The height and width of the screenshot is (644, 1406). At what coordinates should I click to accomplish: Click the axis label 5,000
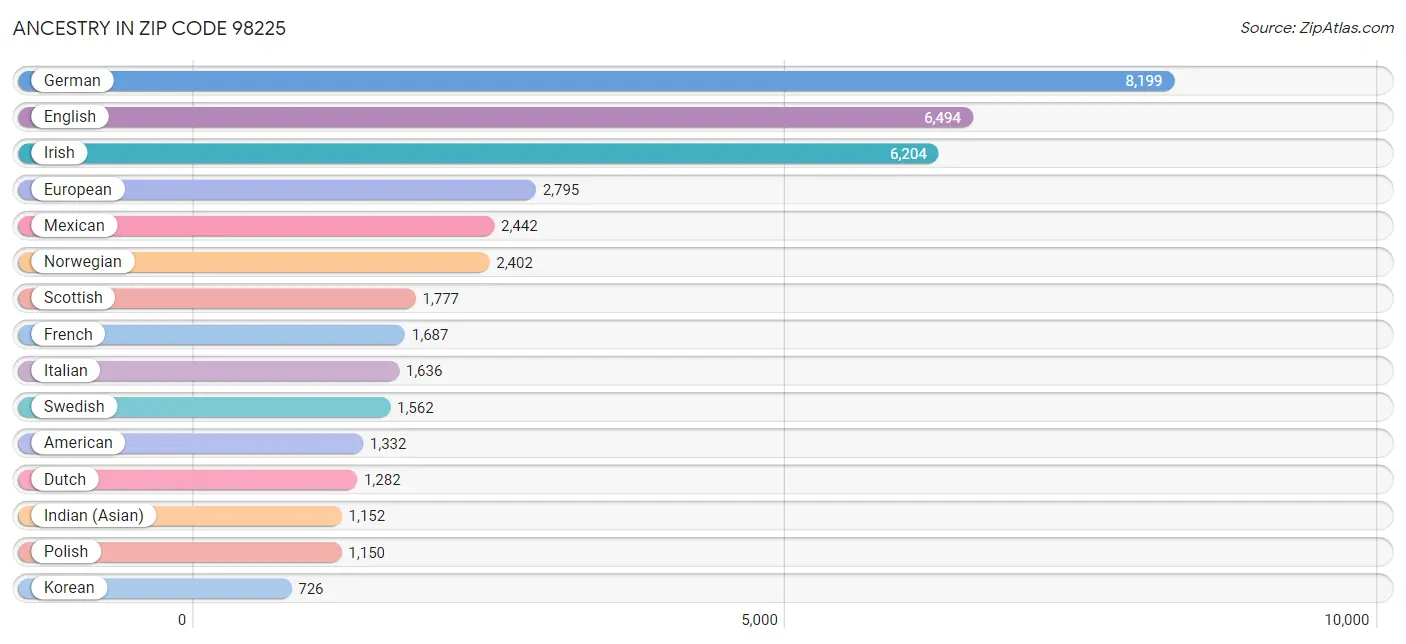(x=760, y=620)
